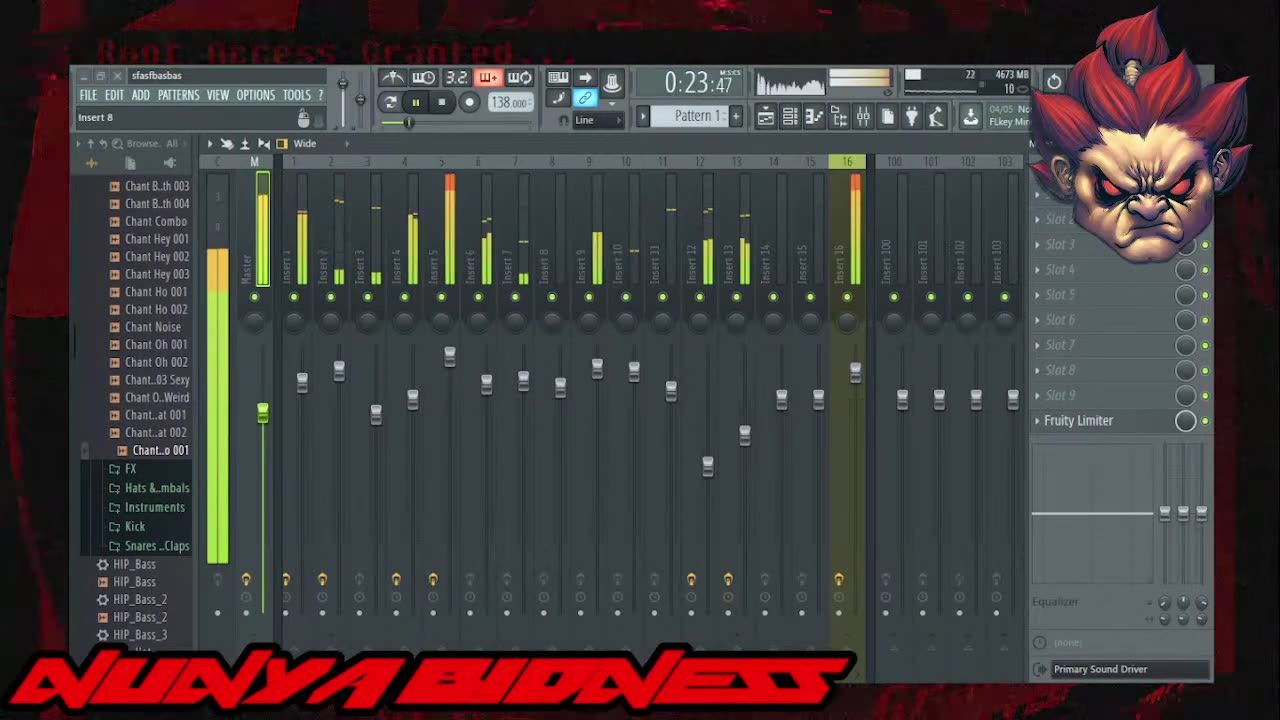The height and width of the screenshot is (720, 1280).
Task: Toggle Fruity Limiter effect on/off LED
Action: click(x=1205, y=421)
